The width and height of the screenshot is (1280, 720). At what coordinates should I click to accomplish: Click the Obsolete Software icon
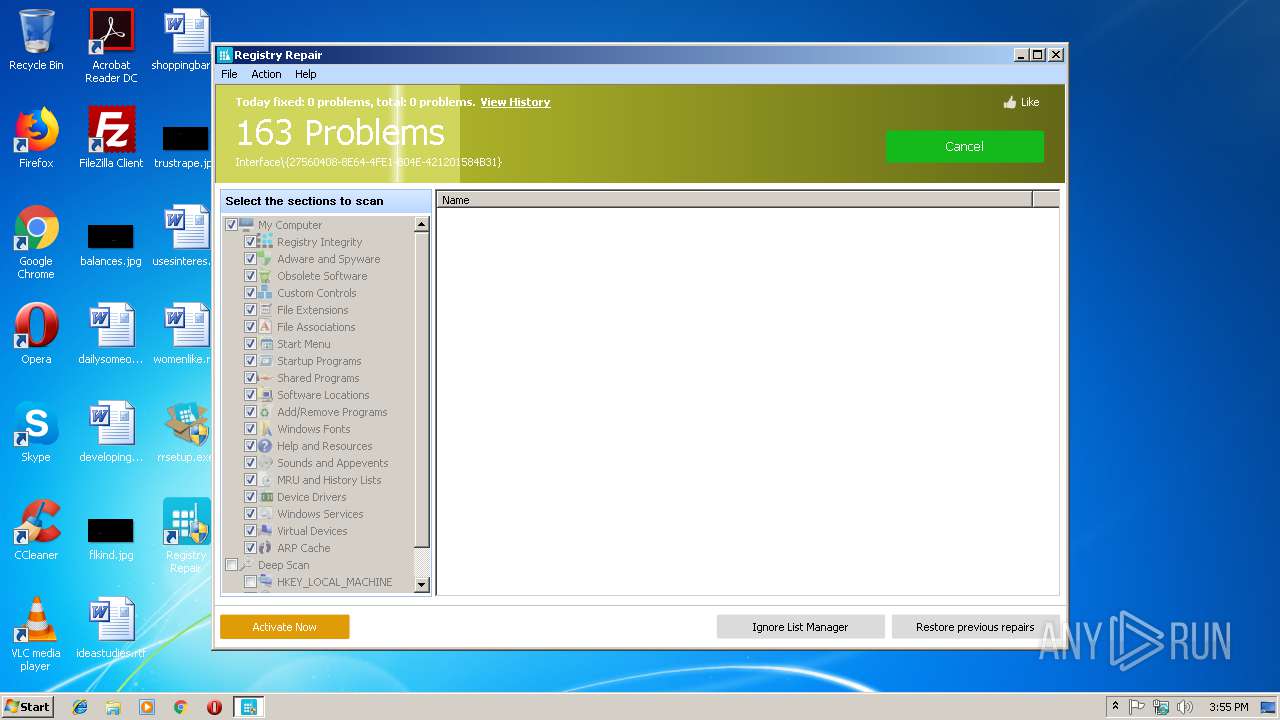(x=266, y=276)
